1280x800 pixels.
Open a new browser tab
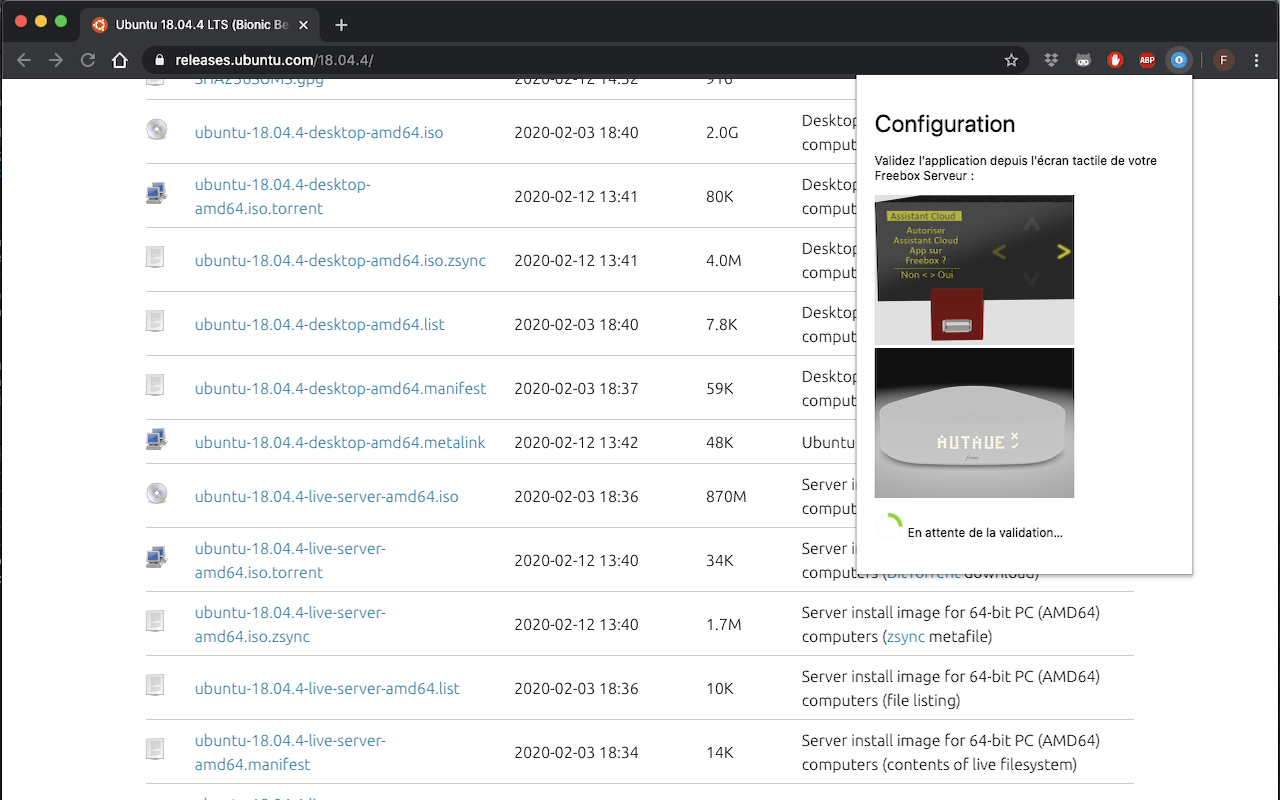coord(341,25)
